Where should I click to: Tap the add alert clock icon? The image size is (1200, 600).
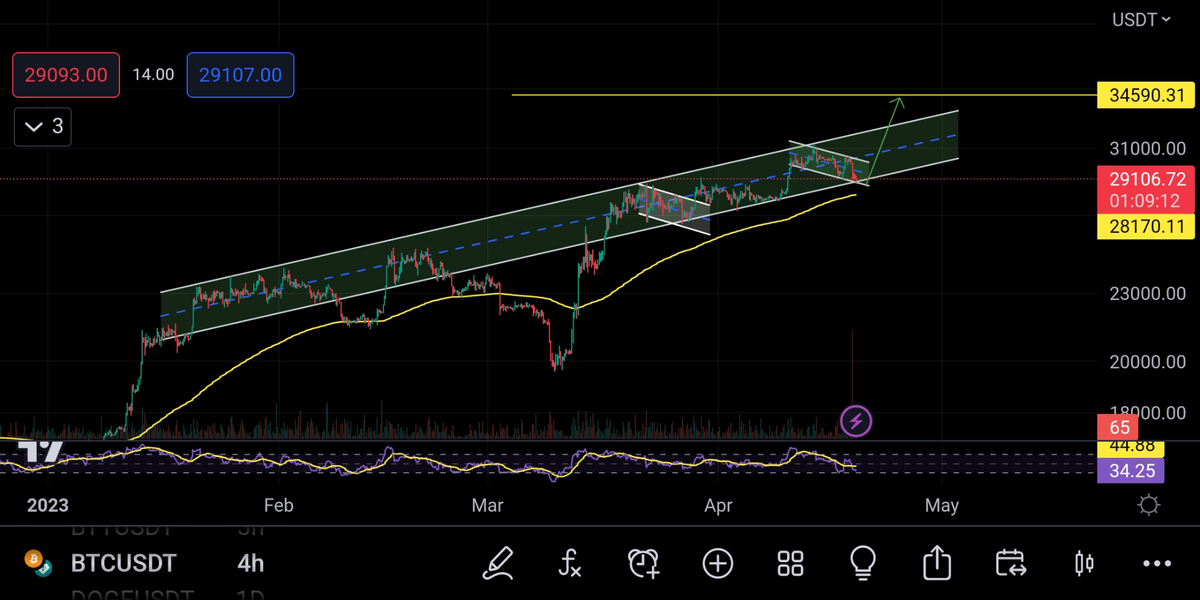(x=644, y=563)
